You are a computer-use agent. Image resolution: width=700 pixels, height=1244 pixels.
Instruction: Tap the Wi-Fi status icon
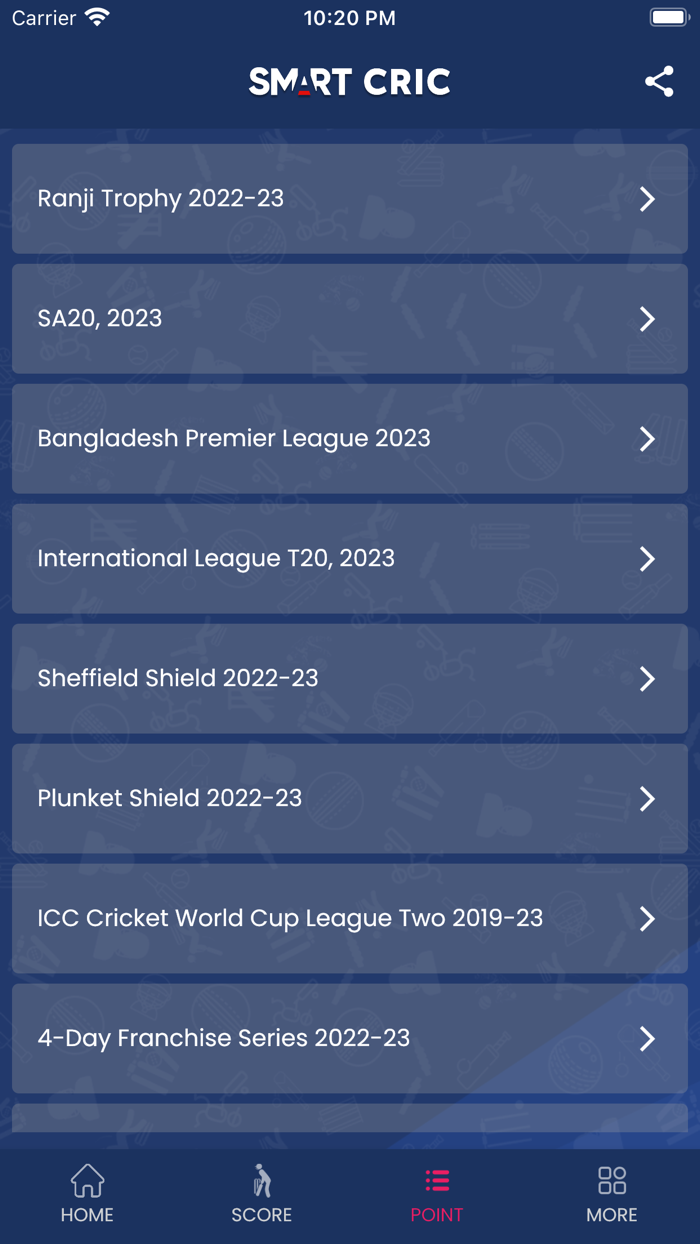[98, 18]
